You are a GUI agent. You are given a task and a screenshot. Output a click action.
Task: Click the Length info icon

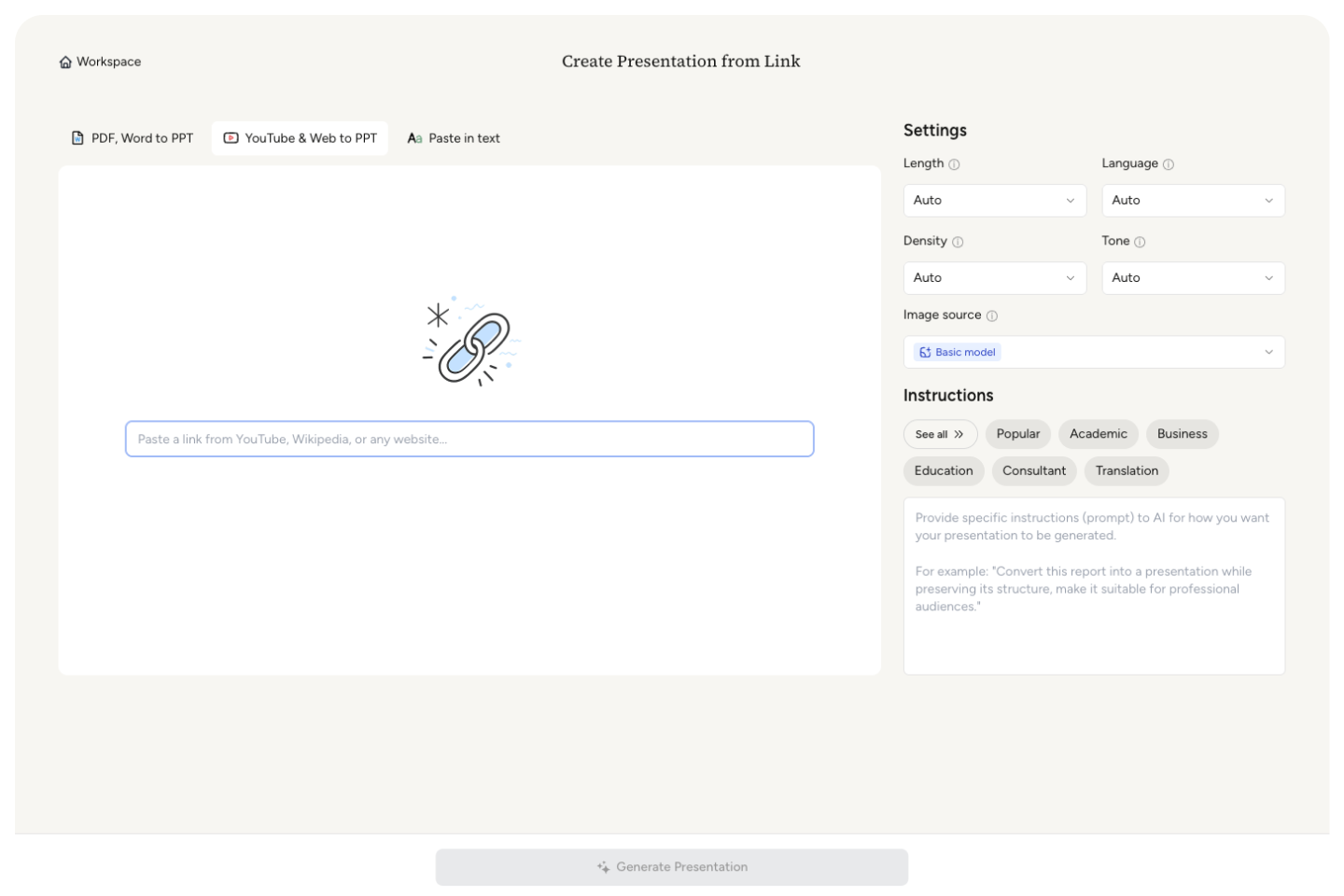[954, 164]
